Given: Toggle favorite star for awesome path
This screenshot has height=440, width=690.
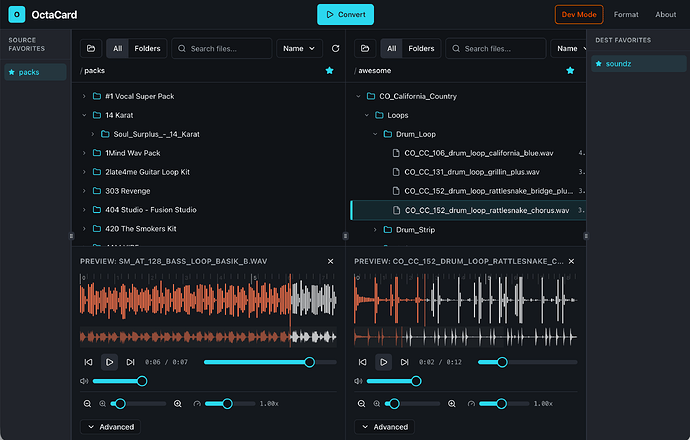Looking at the screenshot, I should click(570, 71).
